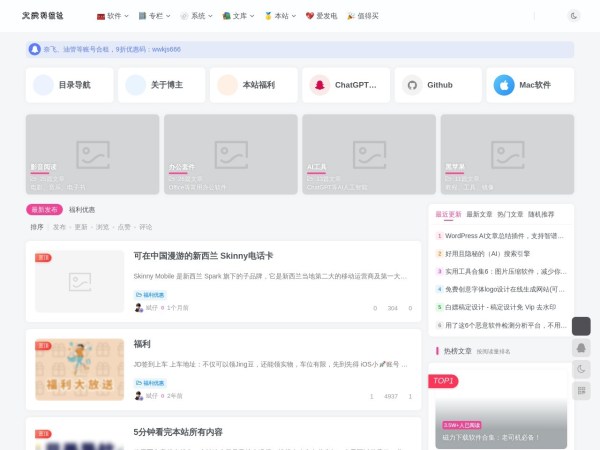Sort posts by 发布
The height and width of the screenshot is (450, 600).
click(x=59, y=227)
